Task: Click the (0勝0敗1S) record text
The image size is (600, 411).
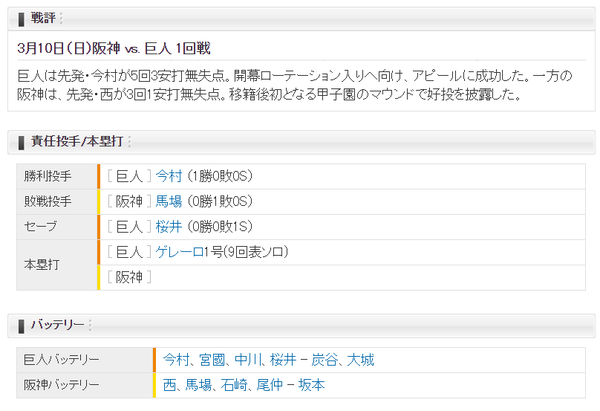Action: point(220,227)
